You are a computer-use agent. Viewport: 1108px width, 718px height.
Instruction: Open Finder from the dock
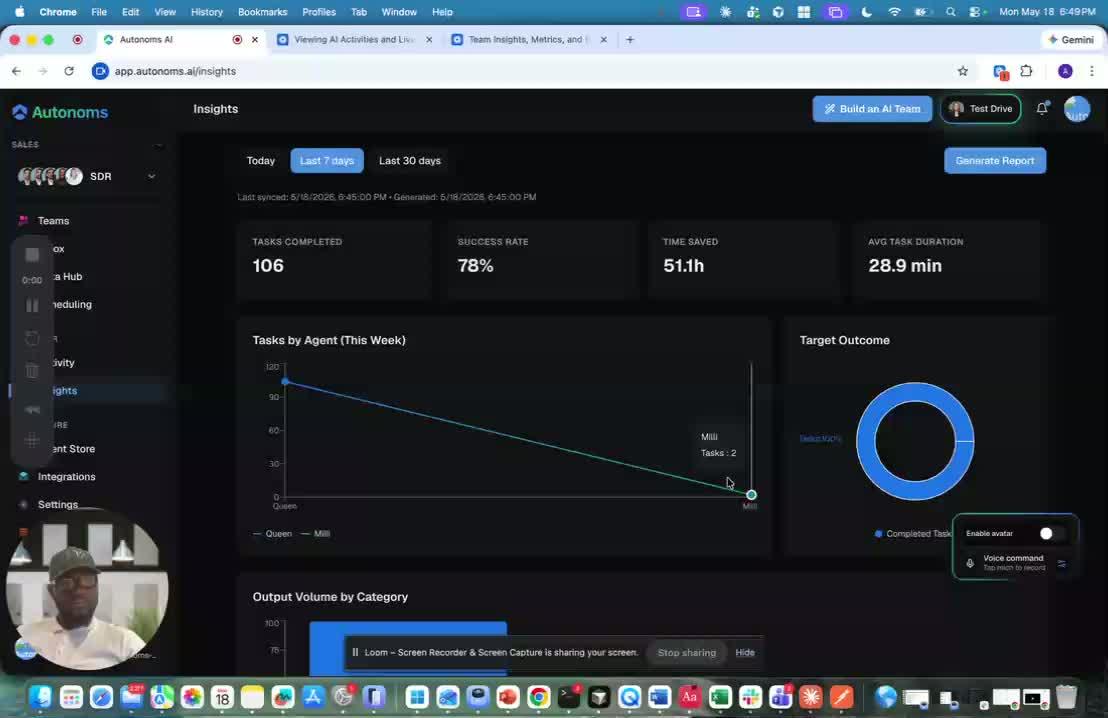(x=40, y=698)
